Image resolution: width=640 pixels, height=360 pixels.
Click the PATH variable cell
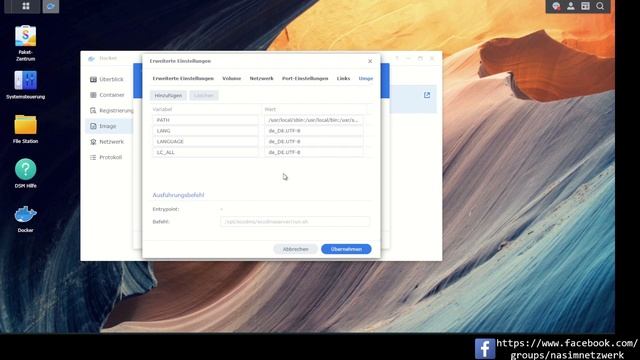tap(206, 120)
